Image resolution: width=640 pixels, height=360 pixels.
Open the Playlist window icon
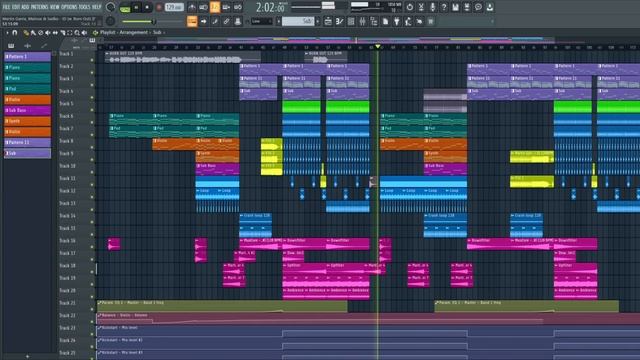(x=328, y=21)
